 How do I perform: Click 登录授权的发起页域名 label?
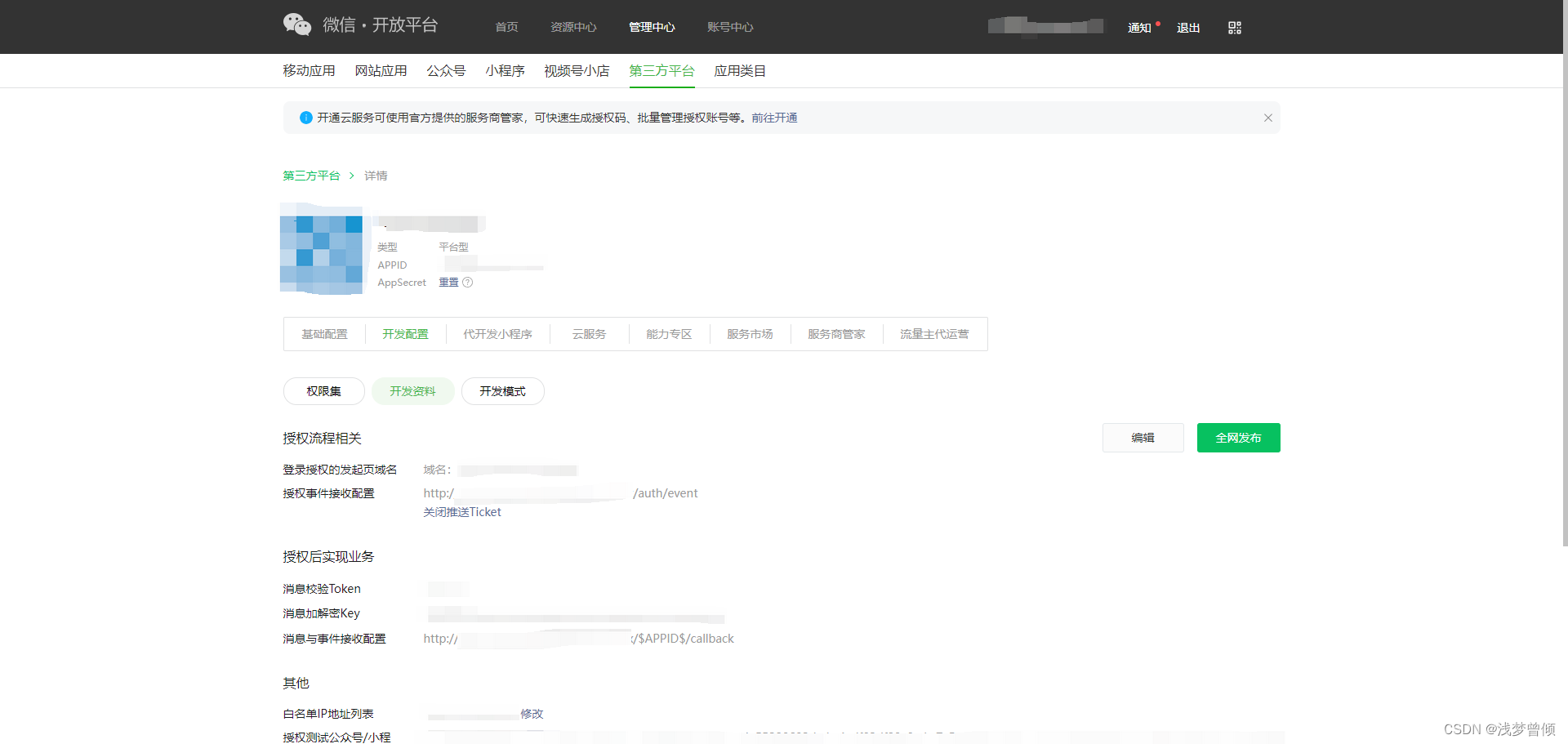coord(340,470)
